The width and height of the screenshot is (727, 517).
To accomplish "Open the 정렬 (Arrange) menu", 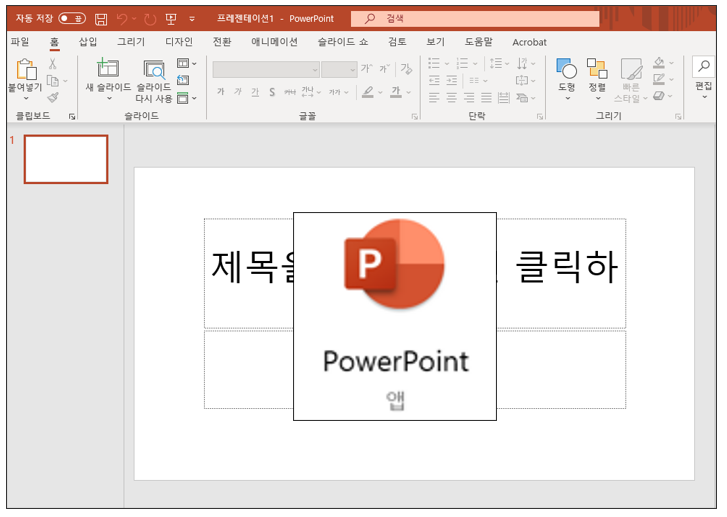I will tap(597, 79).
